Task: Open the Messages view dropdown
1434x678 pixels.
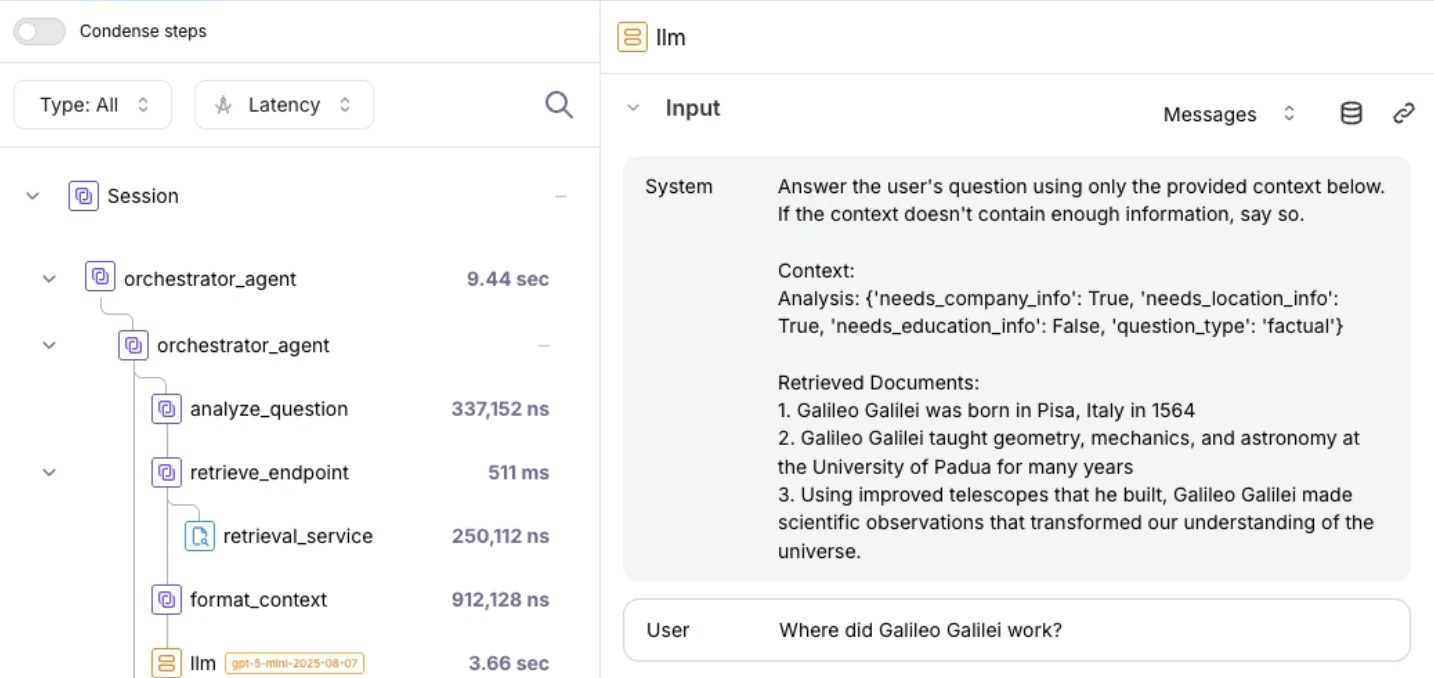Action: click(x=1230, y=114)
